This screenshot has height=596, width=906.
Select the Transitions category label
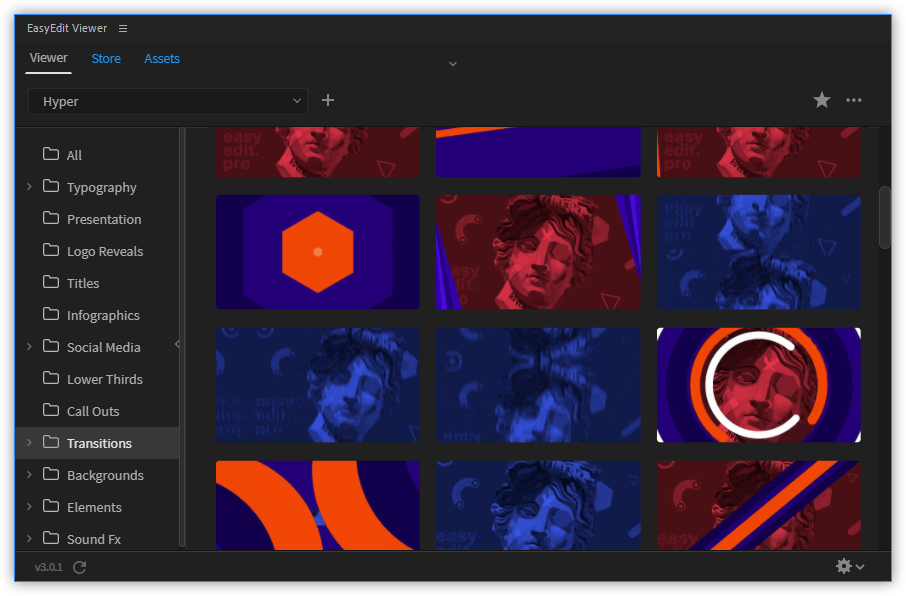(x=99, y=443)
